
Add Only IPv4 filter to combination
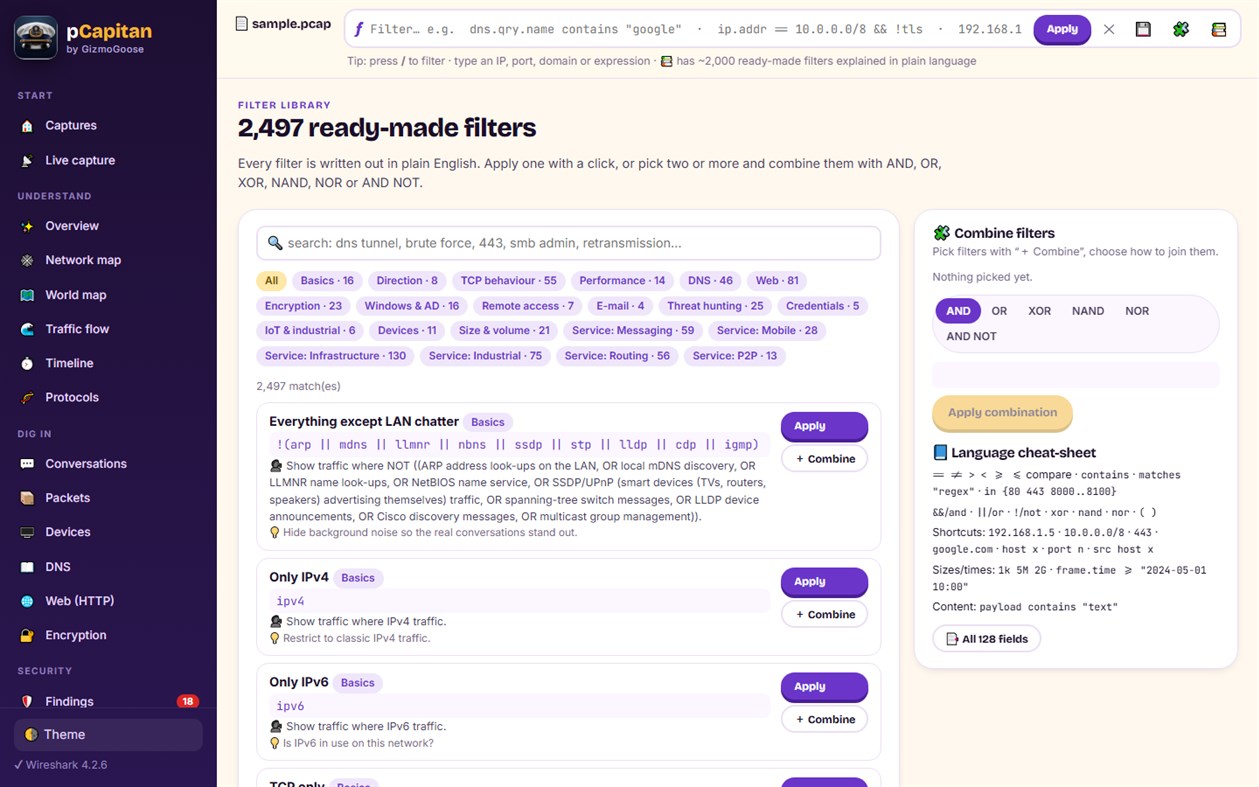point(824,614)
